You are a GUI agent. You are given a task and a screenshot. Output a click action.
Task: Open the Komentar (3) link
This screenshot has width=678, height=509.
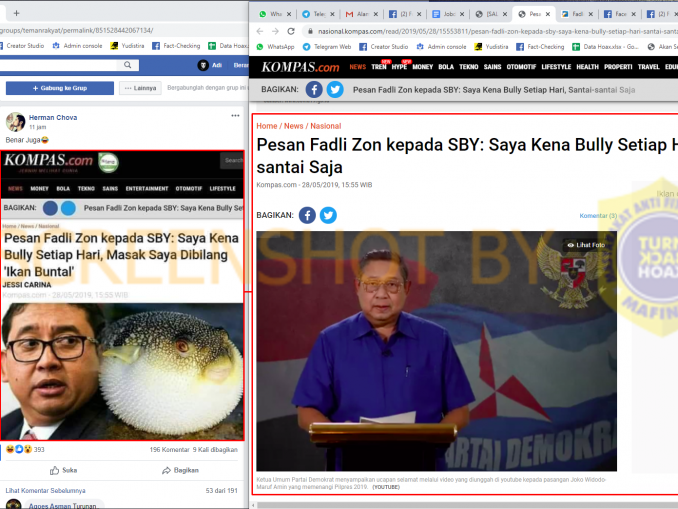pos(598,215)
